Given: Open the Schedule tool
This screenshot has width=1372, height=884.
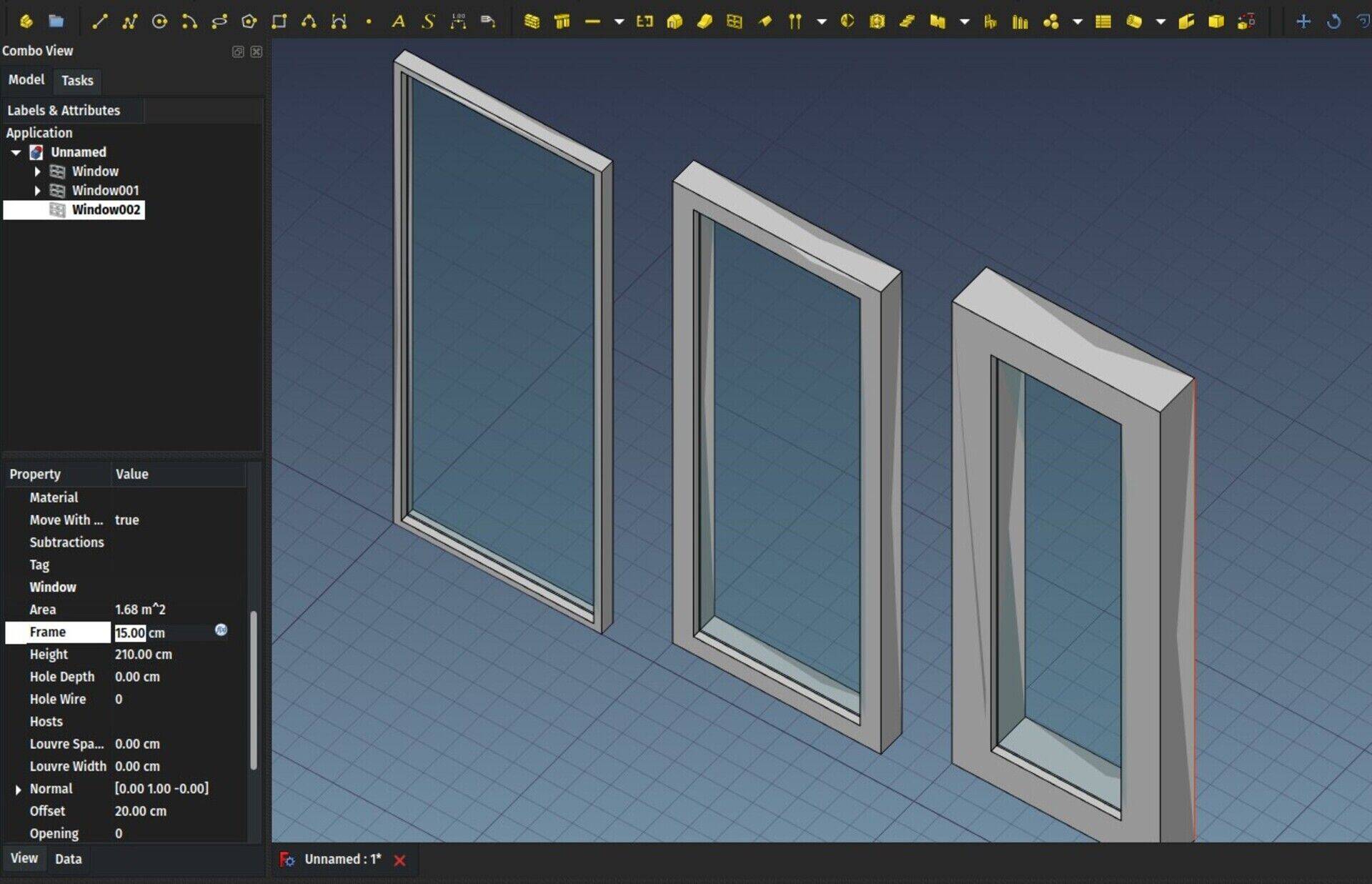Looking at the screenshot, I should tap(1103, 21).
